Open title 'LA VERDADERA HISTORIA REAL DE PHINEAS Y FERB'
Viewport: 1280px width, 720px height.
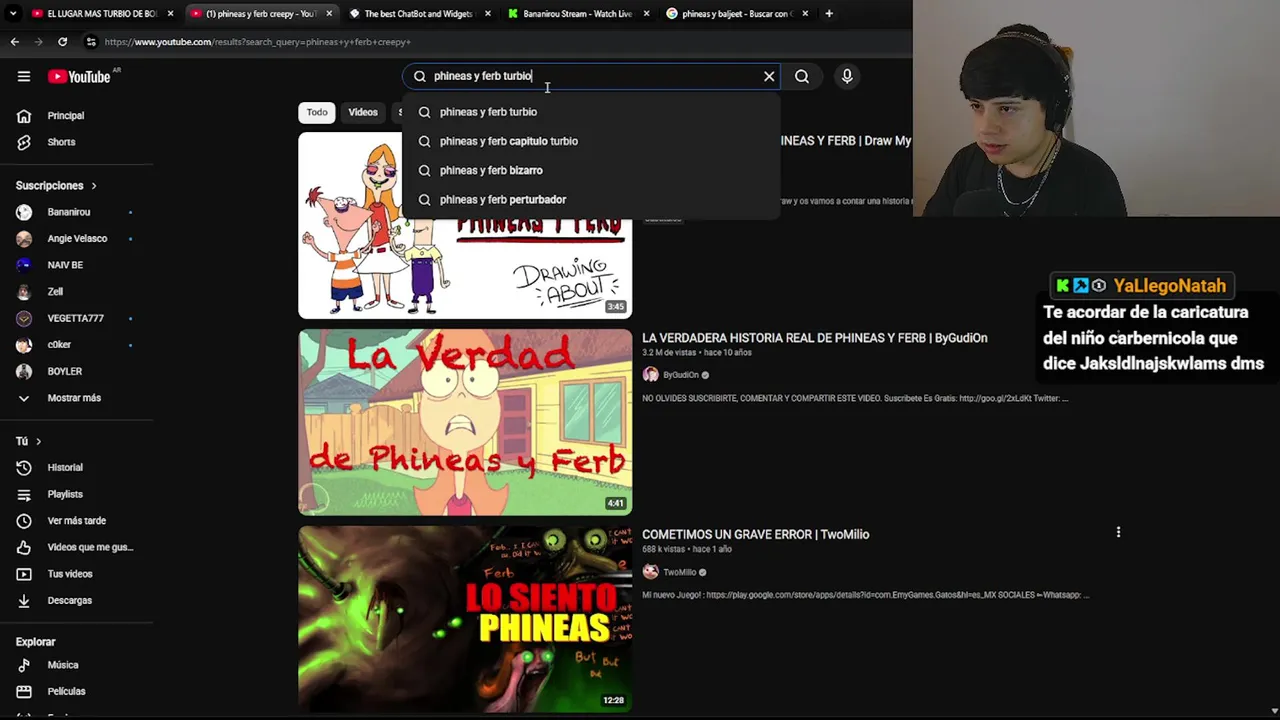(815, 338)
